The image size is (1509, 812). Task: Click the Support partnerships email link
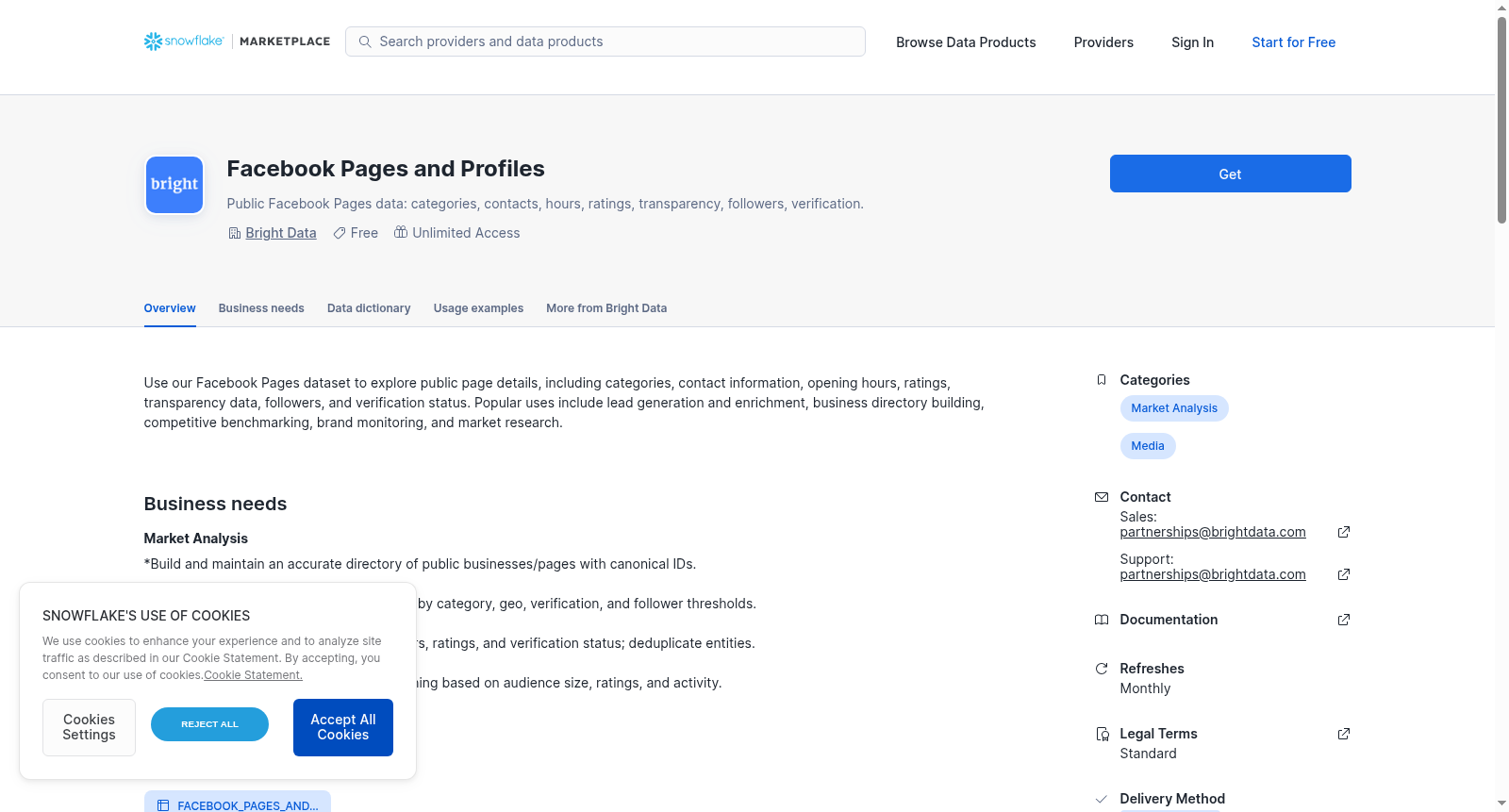point(1213,574)
